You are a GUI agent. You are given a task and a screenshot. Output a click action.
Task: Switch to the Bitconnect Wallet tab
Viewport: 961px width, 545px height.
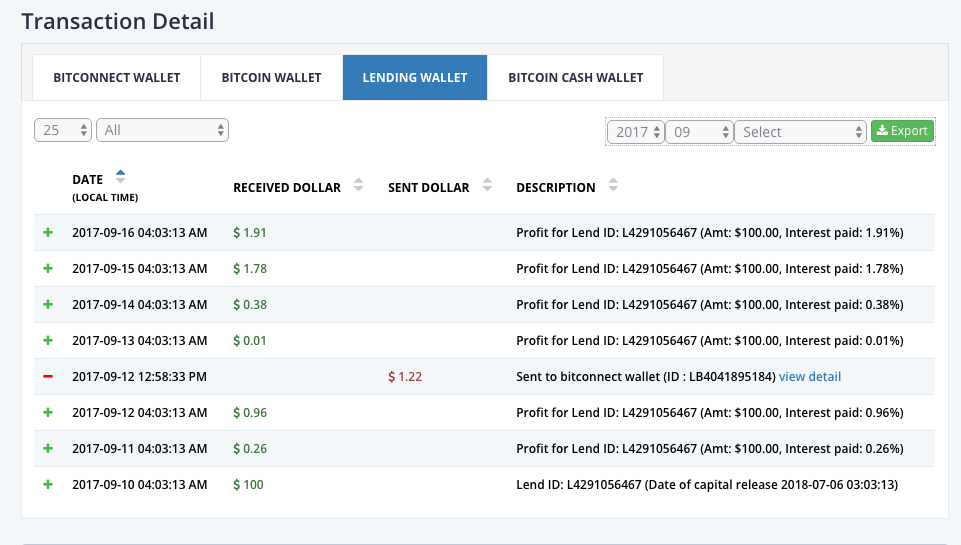coord(116,78)
